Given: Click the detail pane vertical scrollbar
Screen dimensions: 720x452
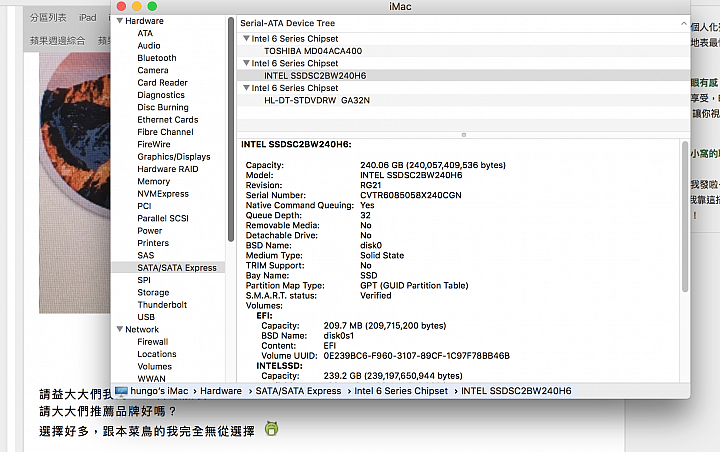Looking at the screenshot, I should pos(685,217).
